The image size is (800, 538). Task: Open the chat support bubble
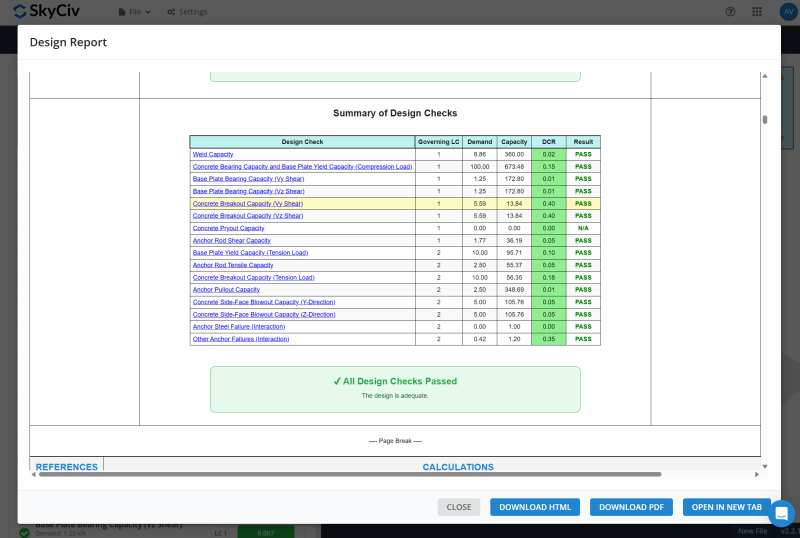pyautogui.click(x=781, y=513)
